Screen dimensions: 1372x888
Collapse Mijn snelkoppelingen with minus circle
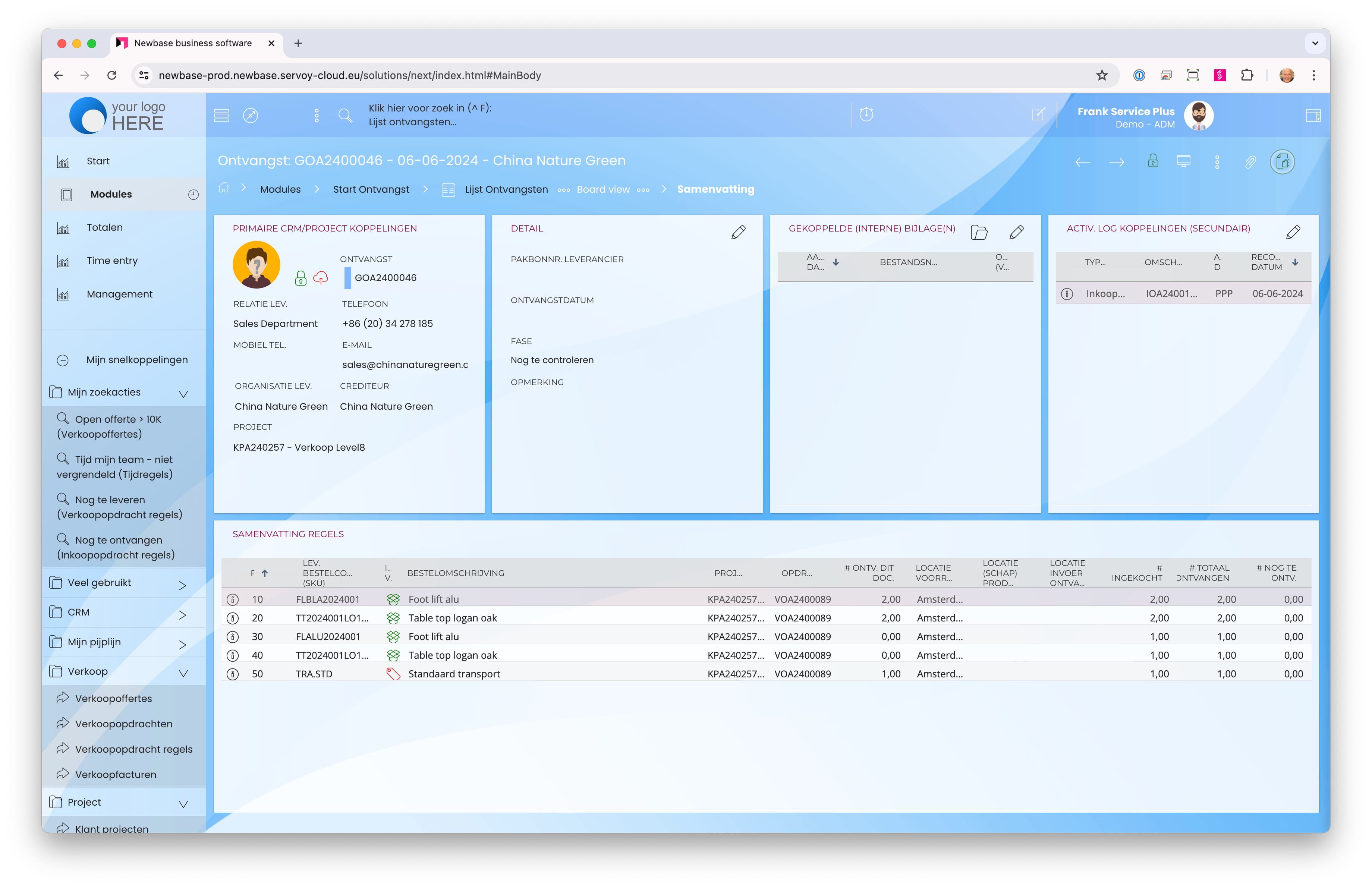point(63,360)
